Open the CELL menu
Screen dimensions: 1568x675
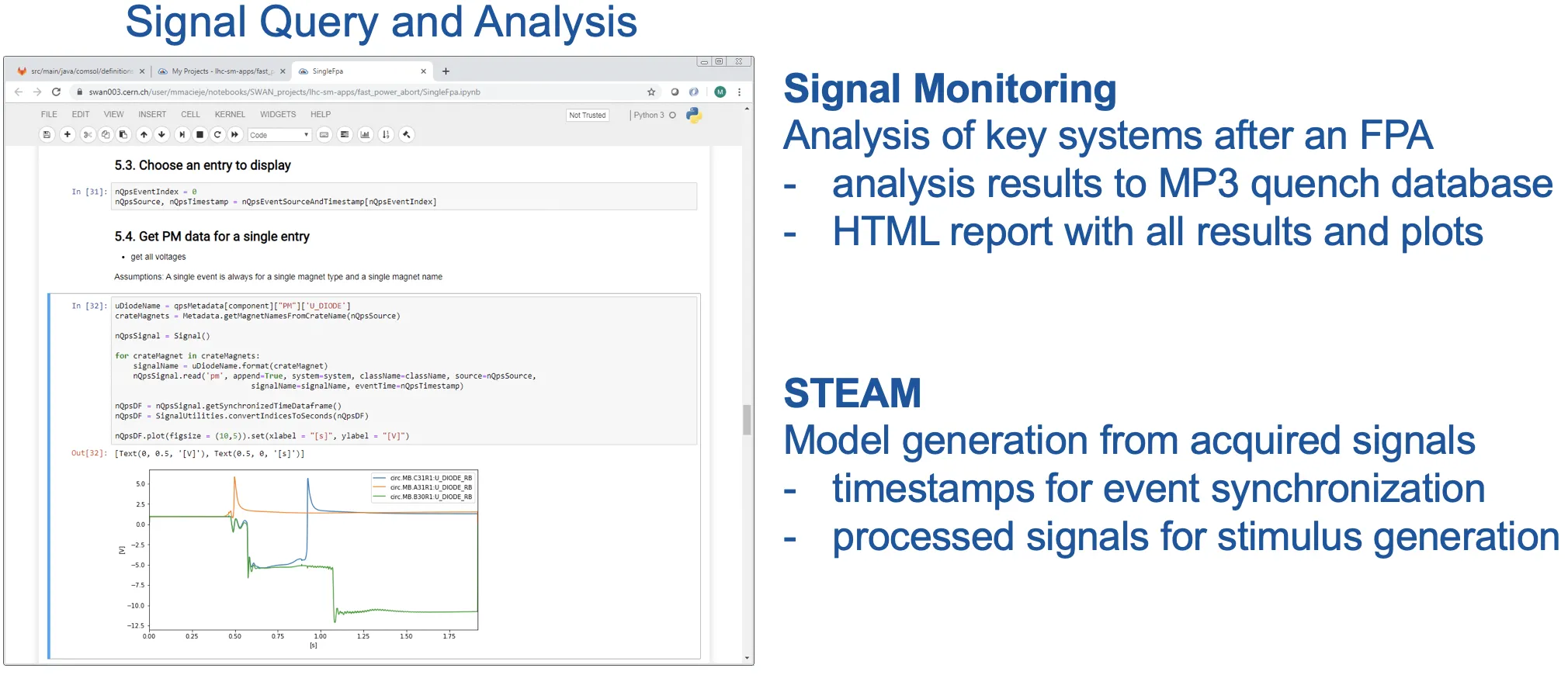click(x=191, y=115)
